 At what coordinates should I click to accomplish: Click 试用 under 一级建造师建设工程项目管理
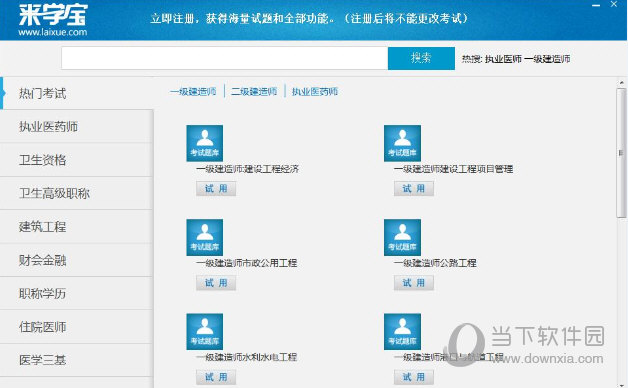pyautogui.click(x=414, y=189)
